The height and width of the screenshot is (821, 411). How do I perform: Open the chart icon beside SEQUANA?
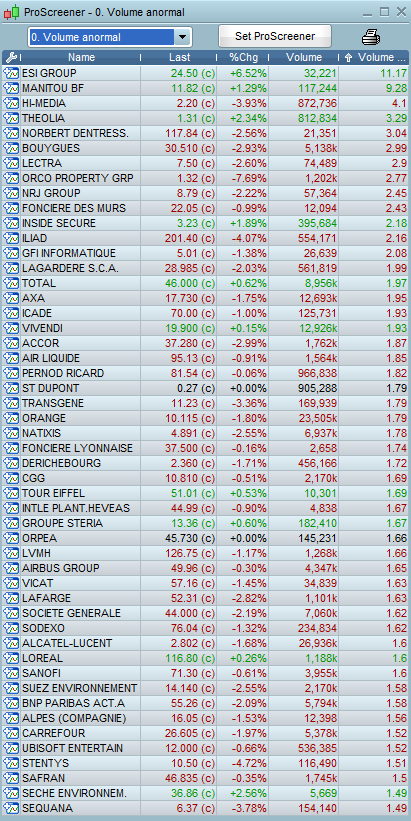click(11, 808)
